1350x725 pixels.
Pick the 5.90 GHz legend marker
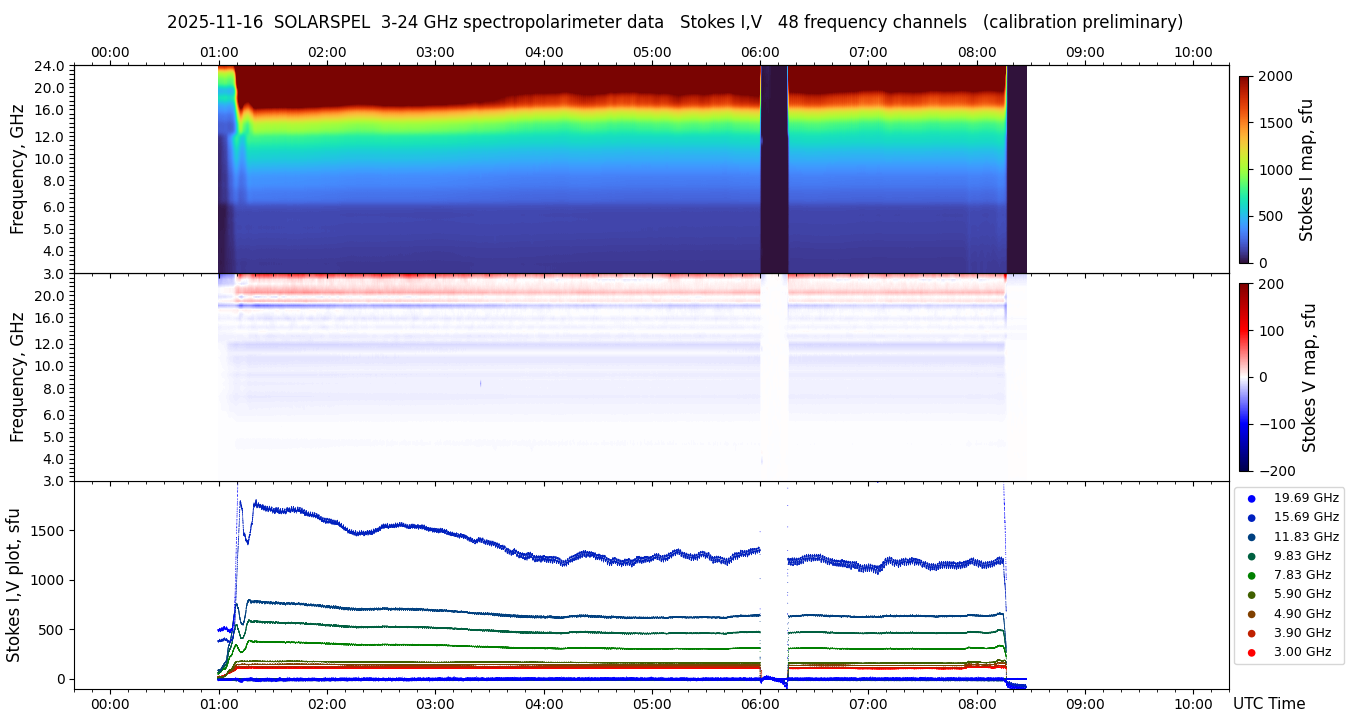point(1251,595)
